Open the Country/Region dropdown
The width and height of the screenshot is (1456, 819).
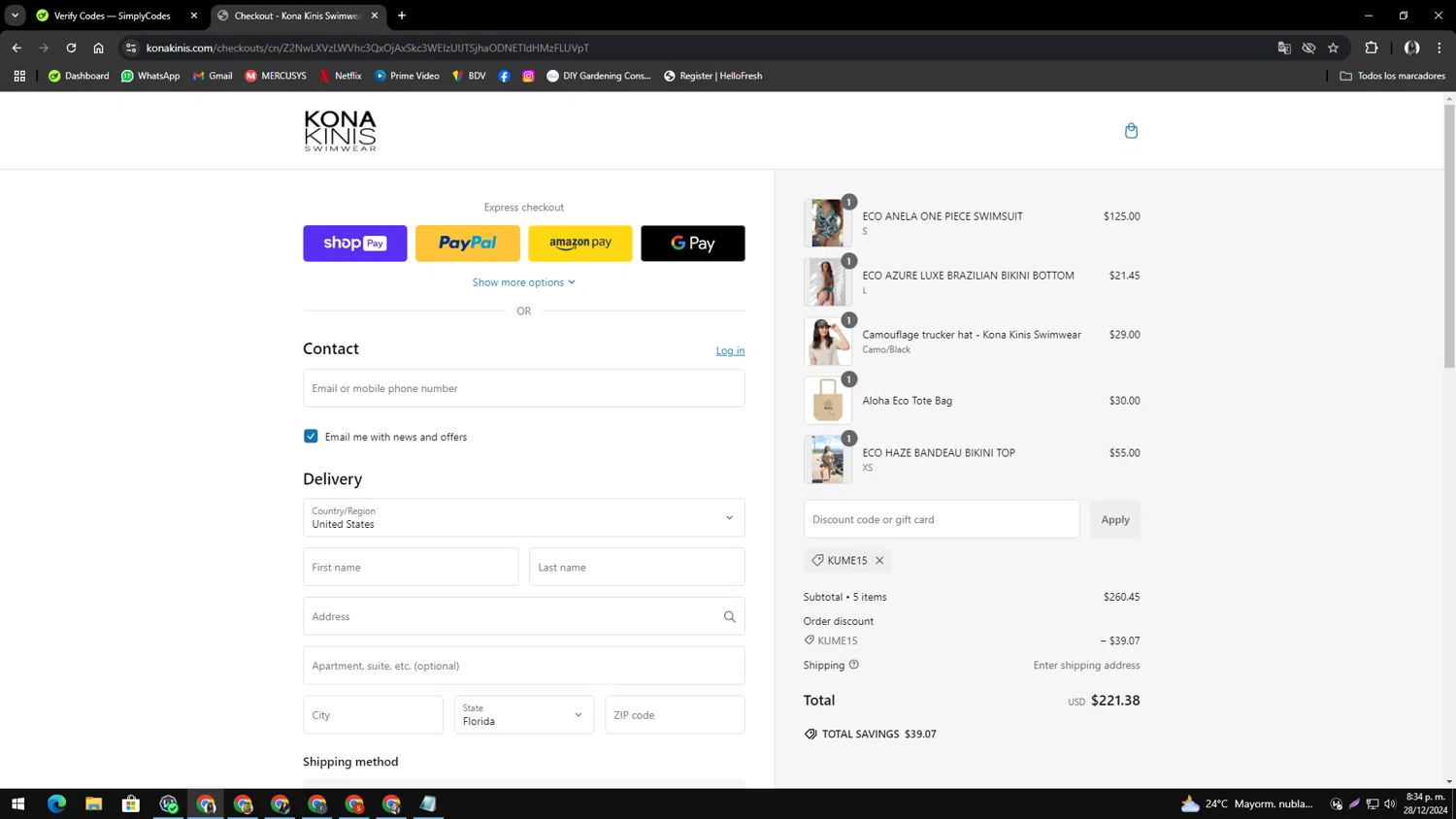click(x=524, y=518)
